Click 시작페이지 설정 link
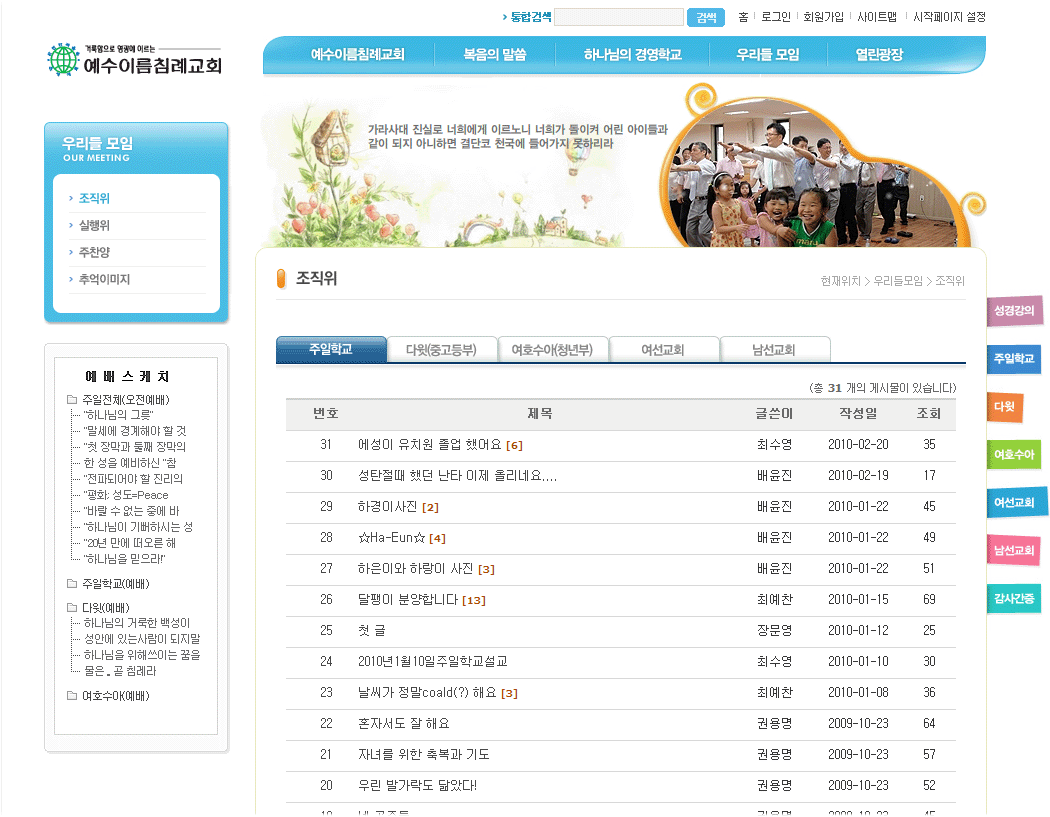 [x=949, y=17]
